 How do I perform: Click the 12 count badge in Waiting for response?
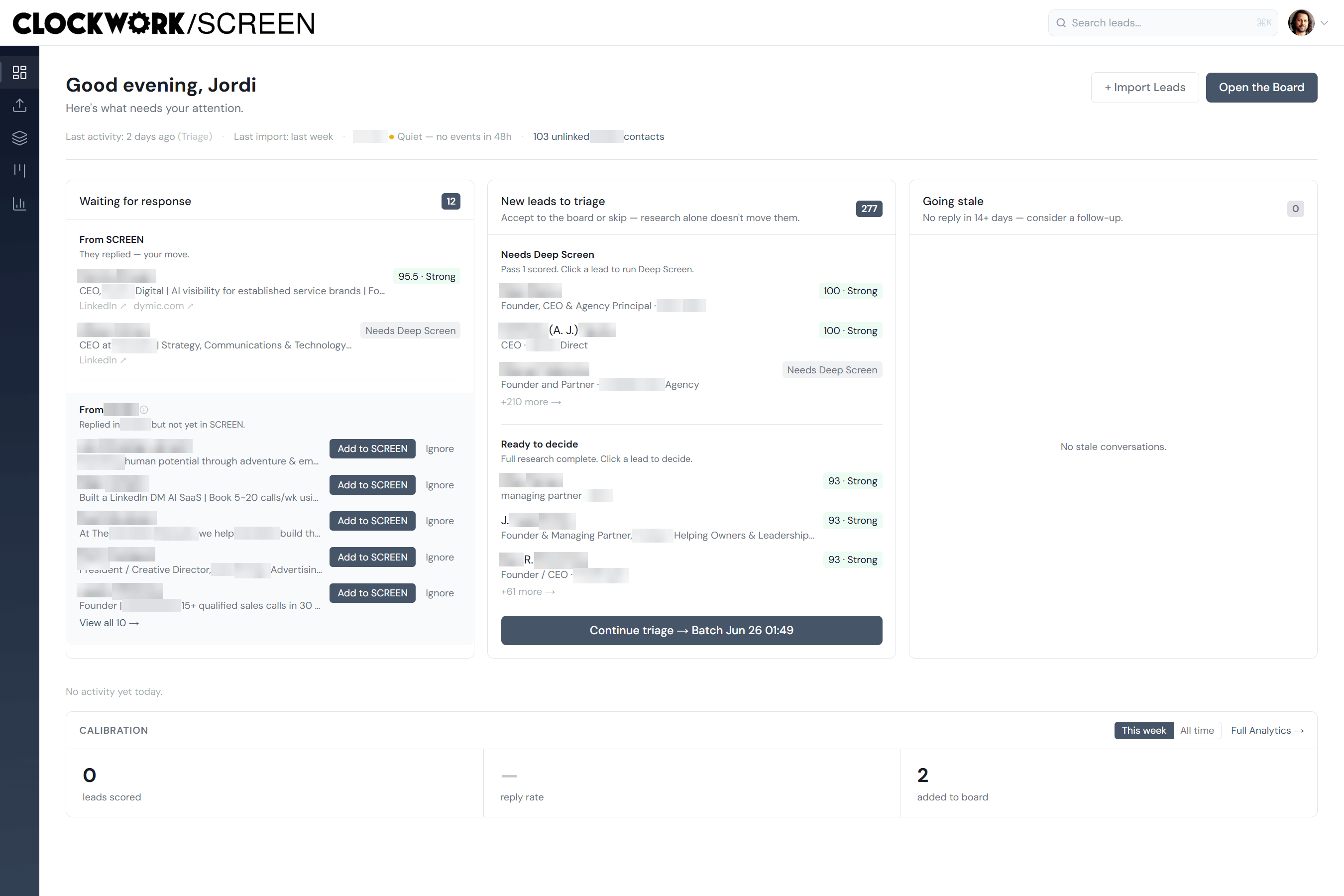coord(451,201)
